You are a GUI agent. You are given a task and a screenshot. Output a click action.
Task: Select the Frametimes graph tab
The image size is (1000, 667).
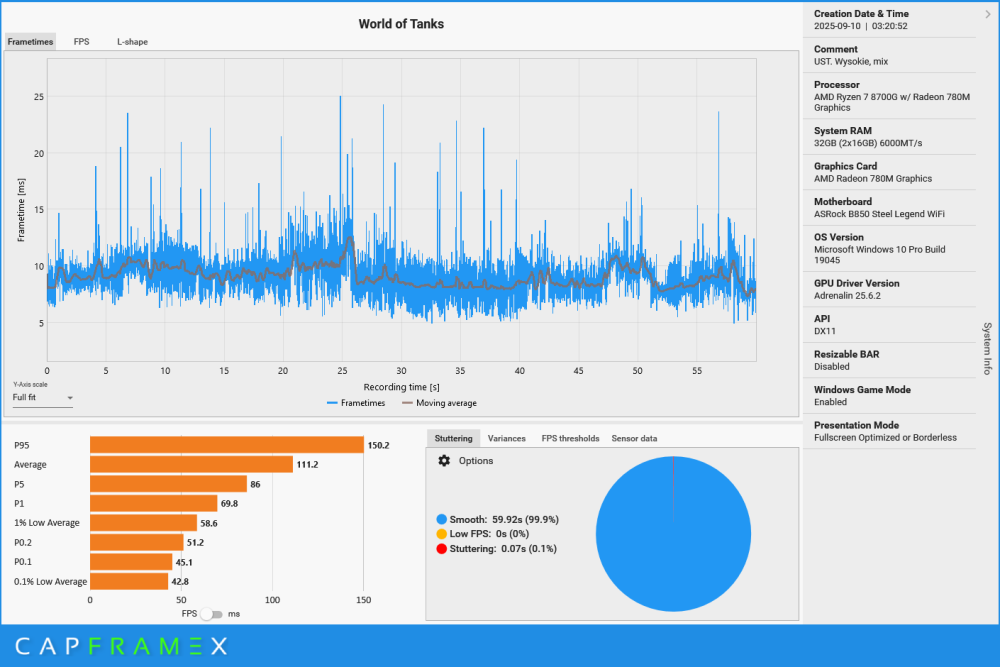30,42
